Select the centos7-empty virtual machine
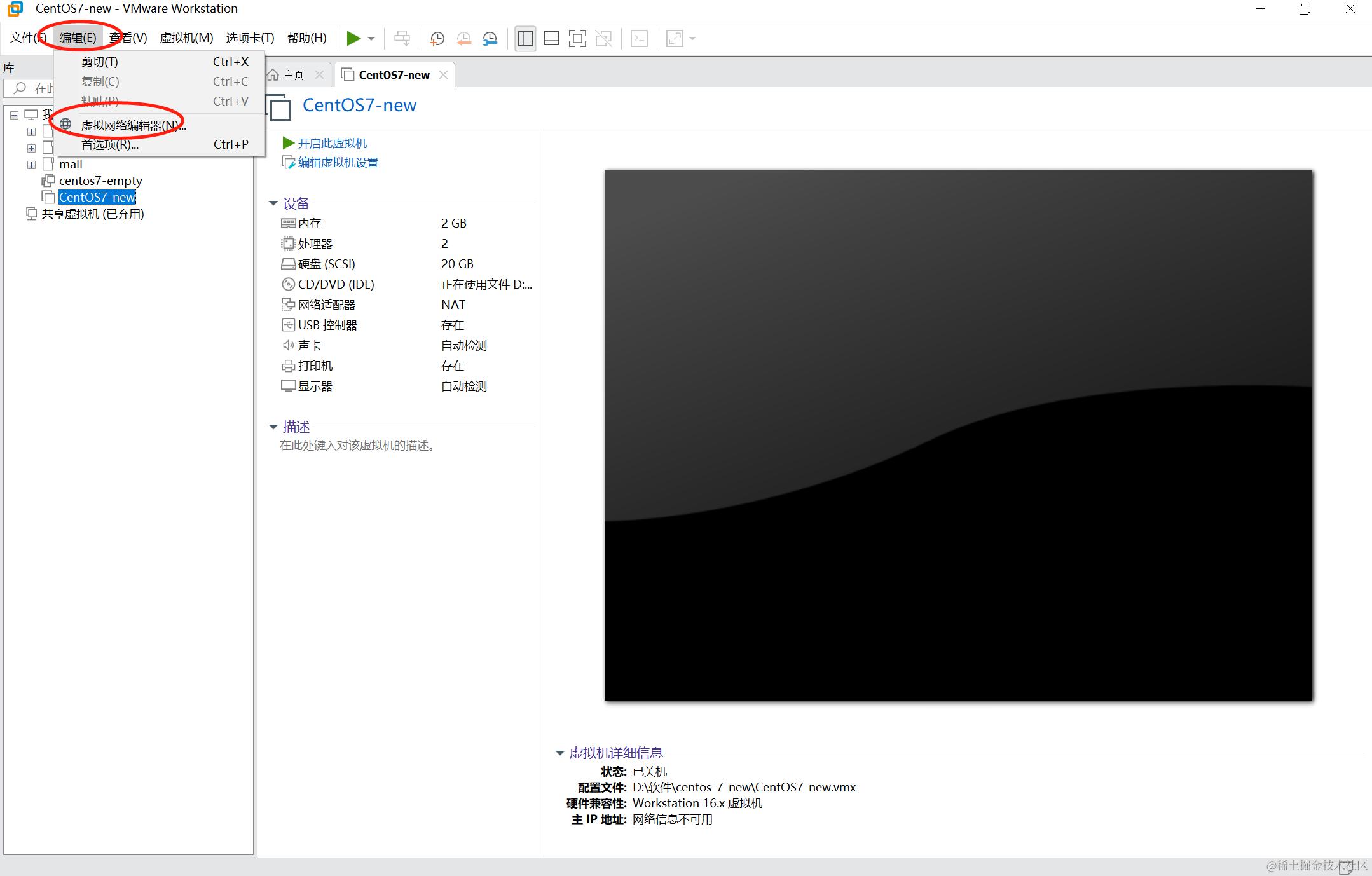 (100, 181)
